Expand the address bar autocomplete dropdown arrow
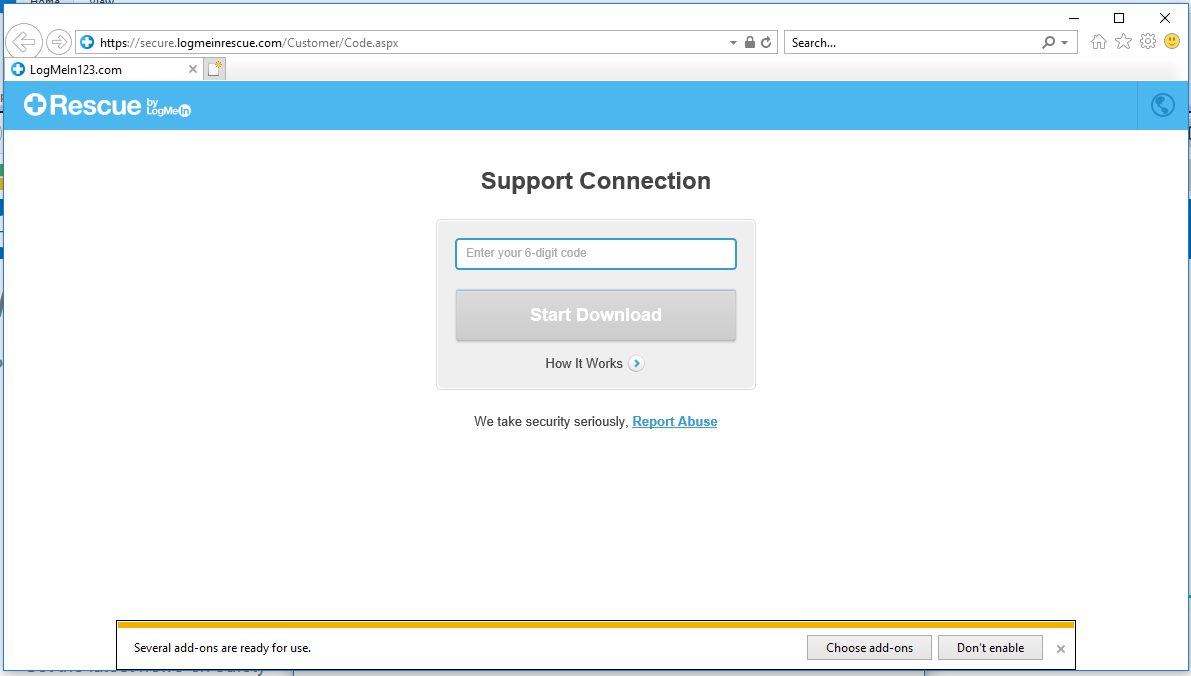The width and height of the screenshot is (1191, 676). pos(734,43)
